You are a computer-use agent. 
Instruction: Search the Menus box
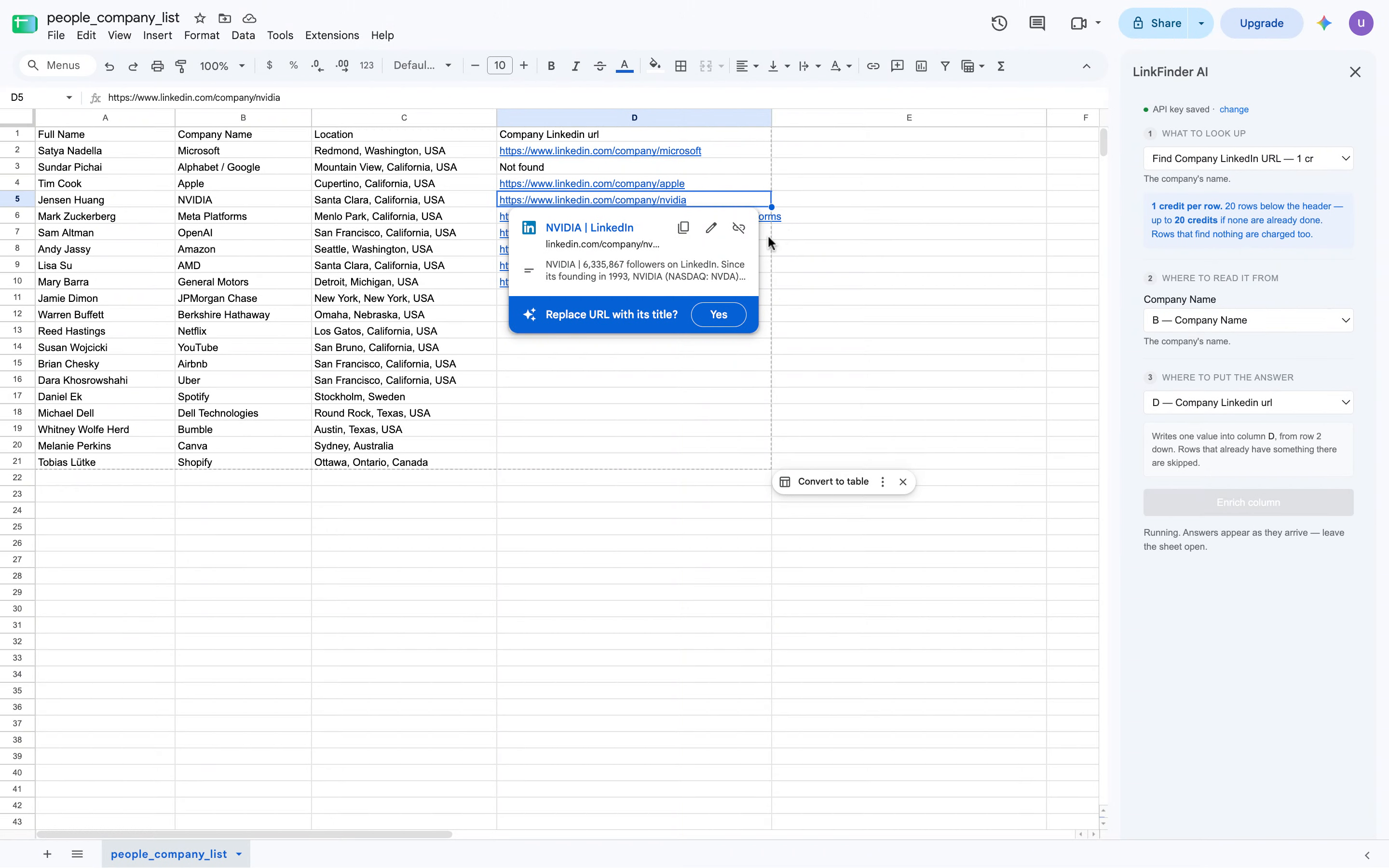coord(57,66)
